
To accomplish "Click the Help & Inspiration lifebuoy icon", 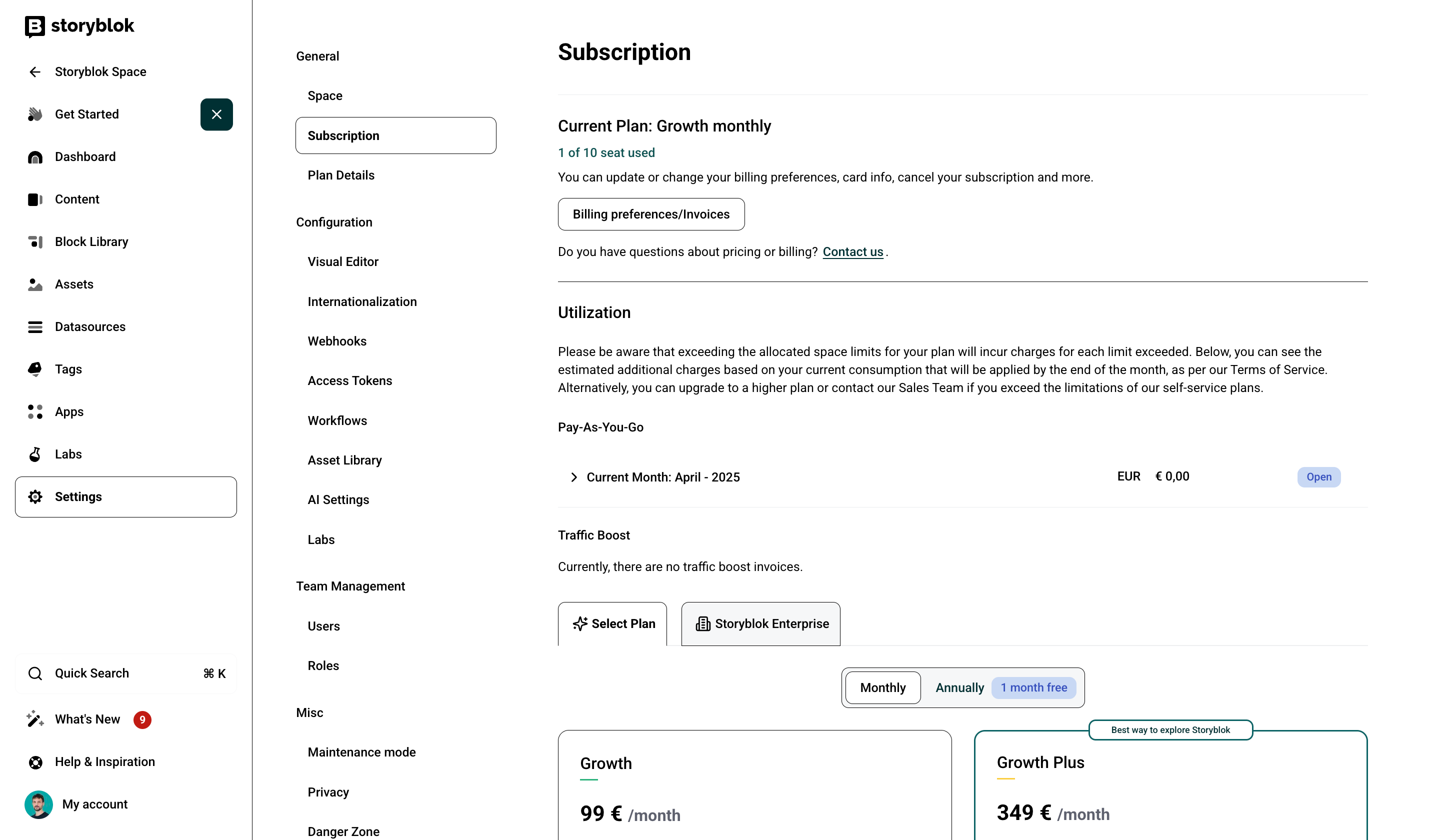I will (35, 762).
